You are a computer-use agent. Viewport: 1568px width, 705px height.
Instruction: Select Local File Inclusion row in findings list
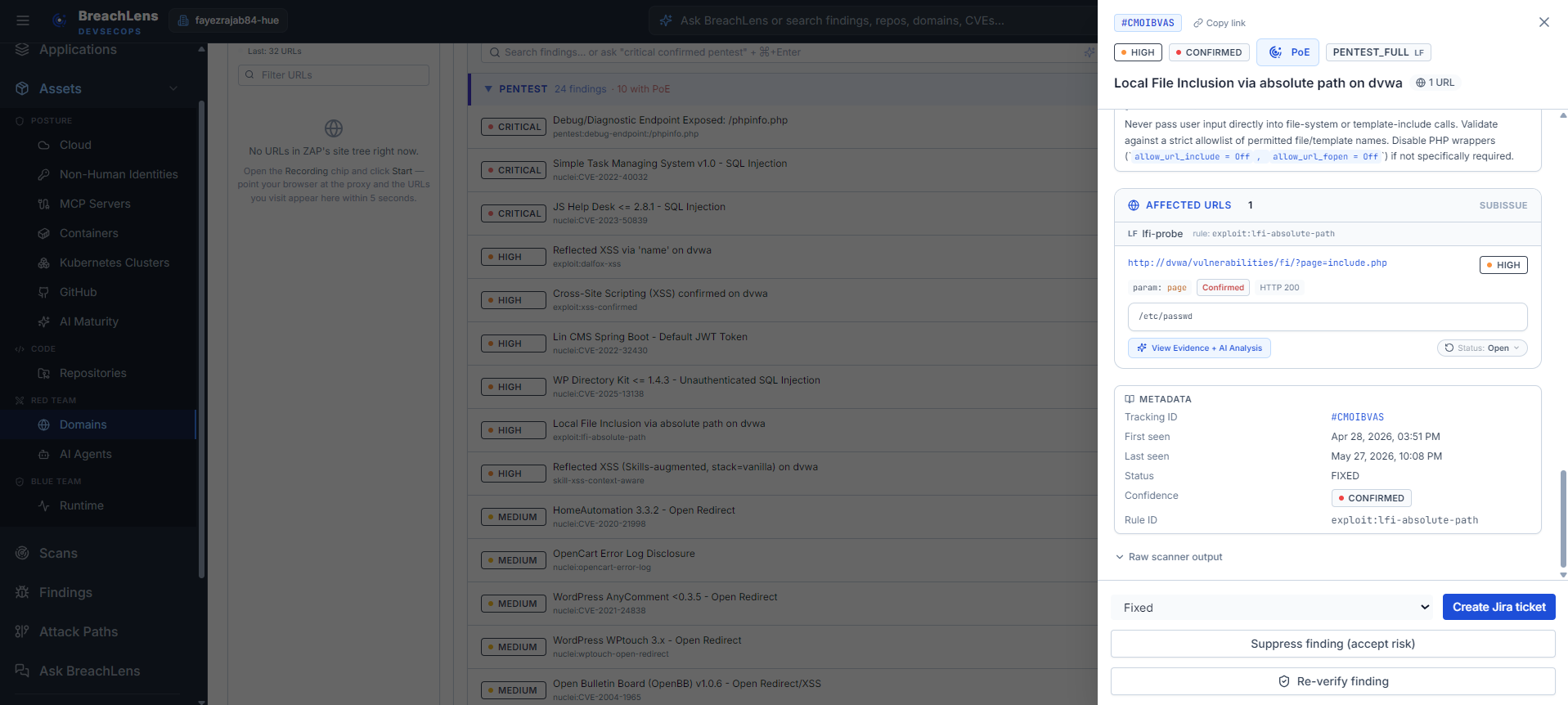pyautogui.click(x=783, y=430)
